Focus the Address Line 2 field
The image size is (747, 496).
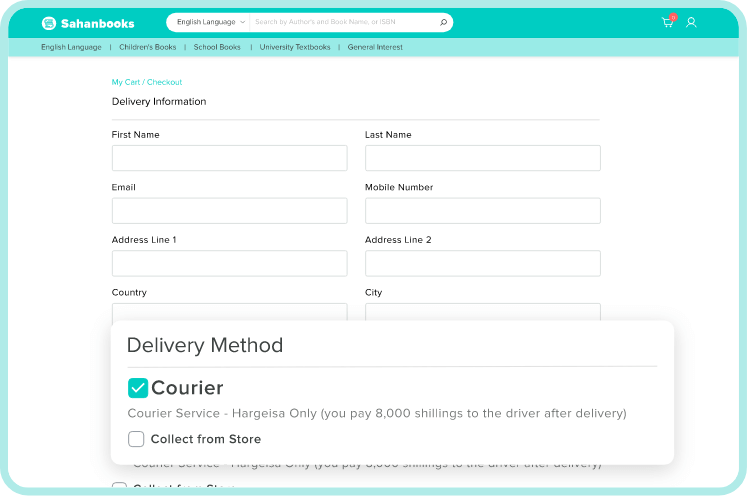tap(482, 264)
